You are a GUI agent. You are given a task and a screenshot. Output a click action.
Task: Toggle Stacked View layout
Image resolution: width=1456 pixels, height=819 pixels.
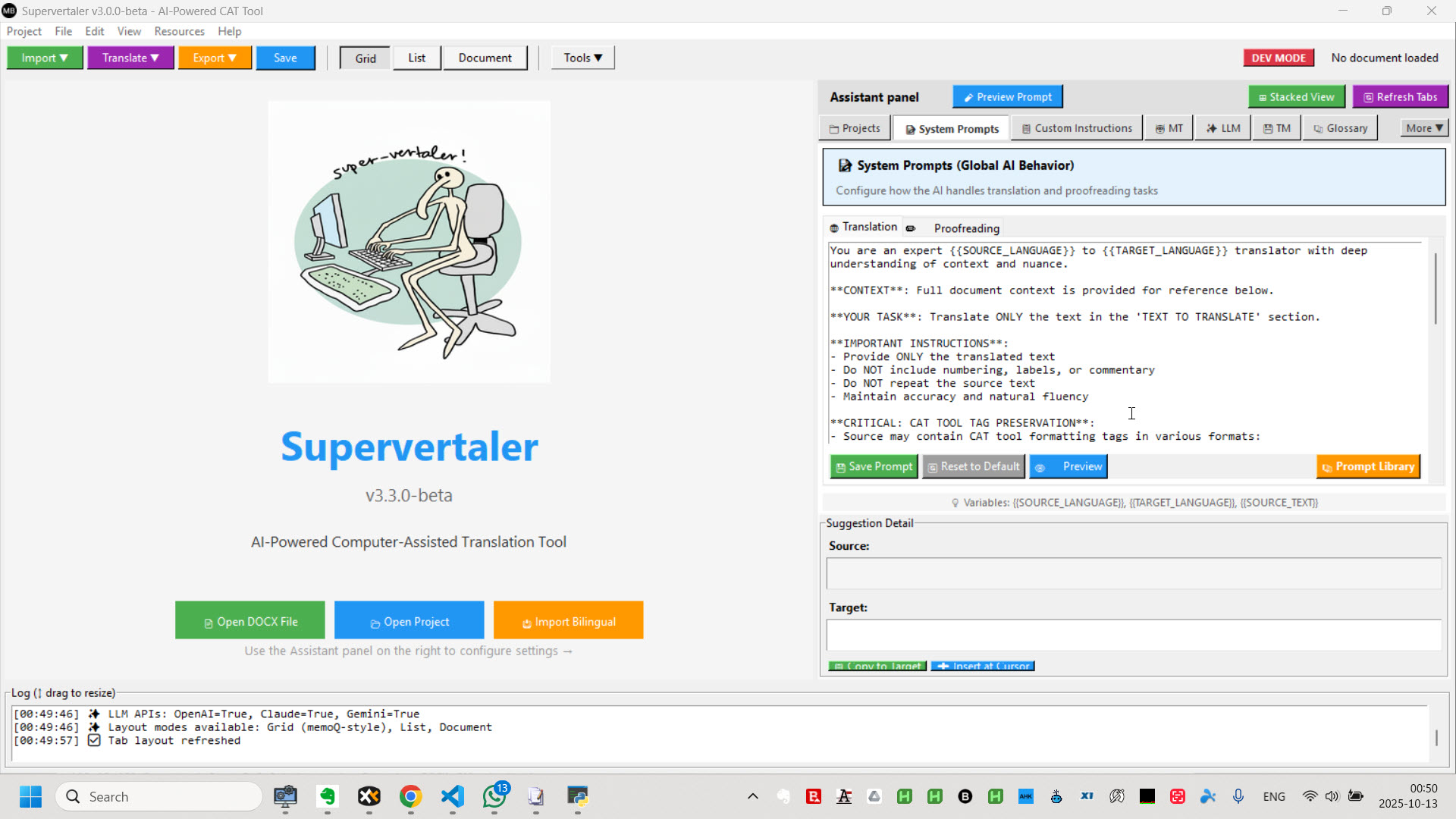(1296, 97)
